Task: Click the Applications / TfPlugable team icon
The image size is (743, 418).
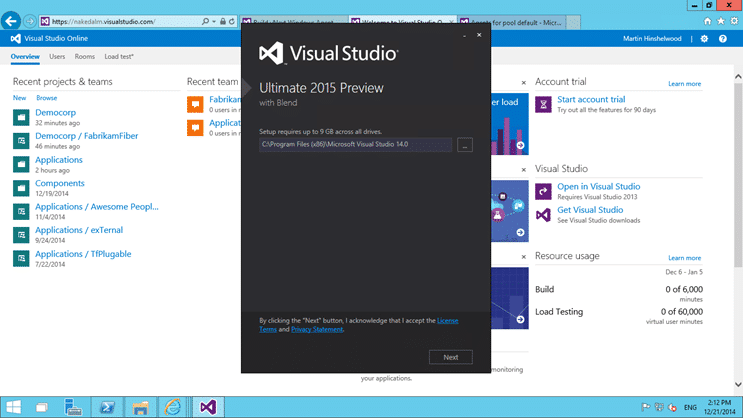Action: pos(21,258)
